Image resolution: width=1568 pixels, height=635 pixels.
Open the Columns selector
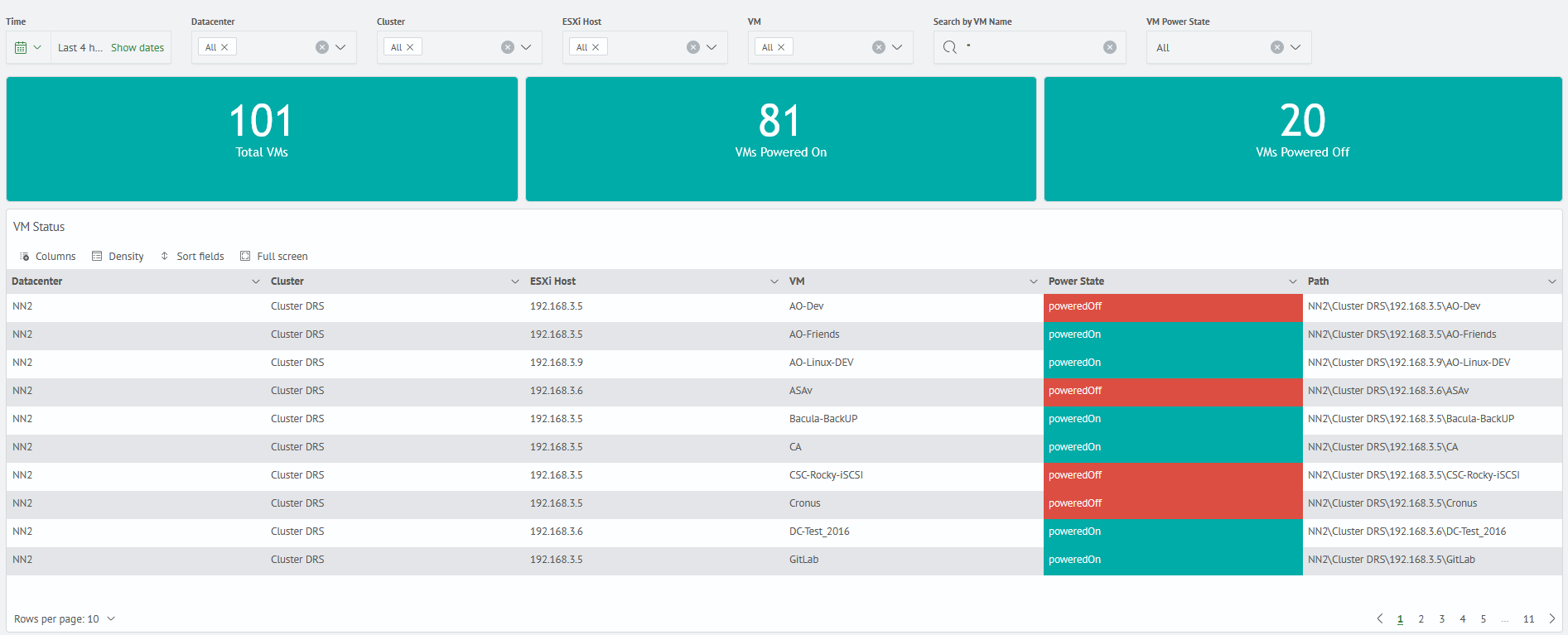pos(47,257)
